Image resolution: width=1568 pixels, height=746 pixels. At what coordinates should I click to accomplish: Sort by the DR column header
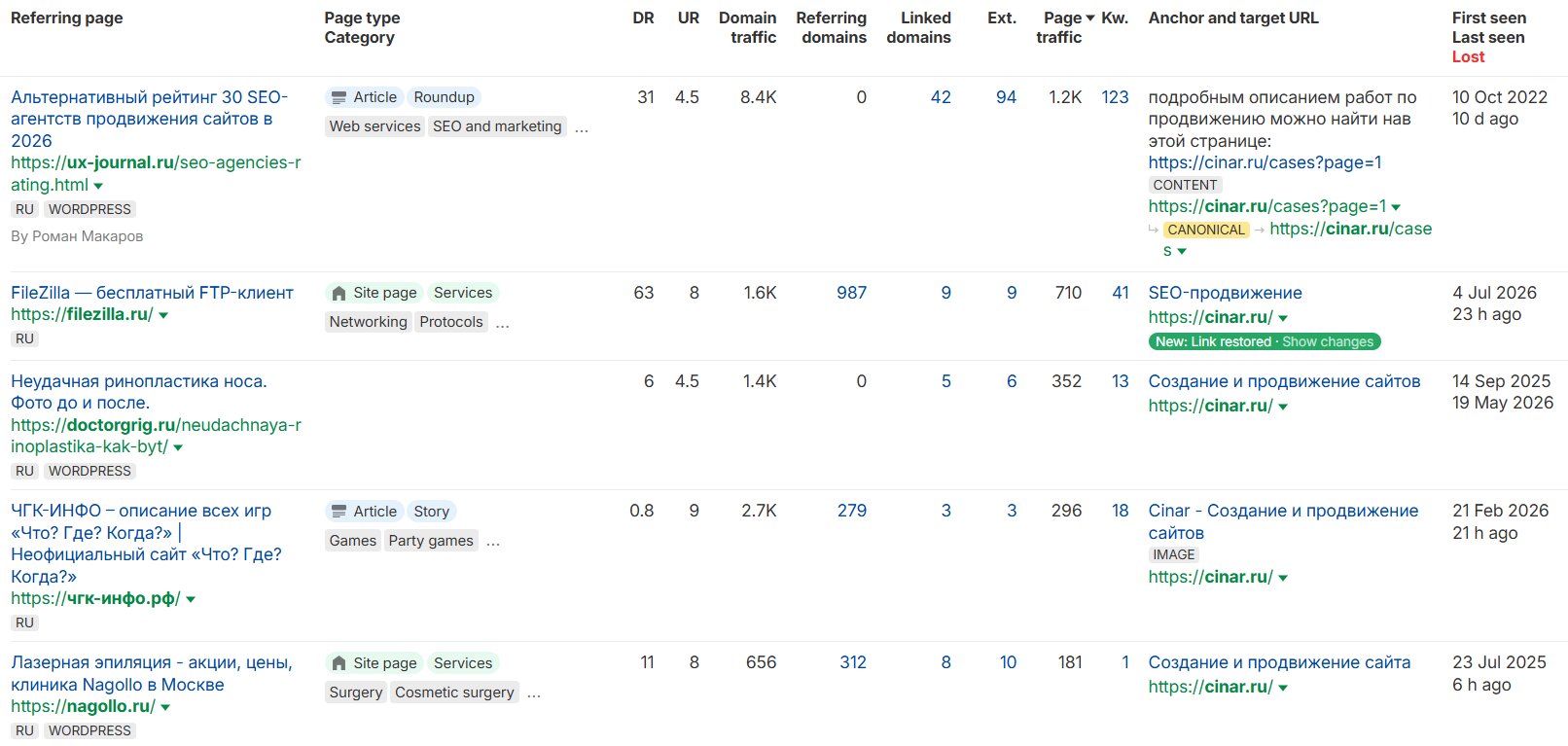coord(643,18)
